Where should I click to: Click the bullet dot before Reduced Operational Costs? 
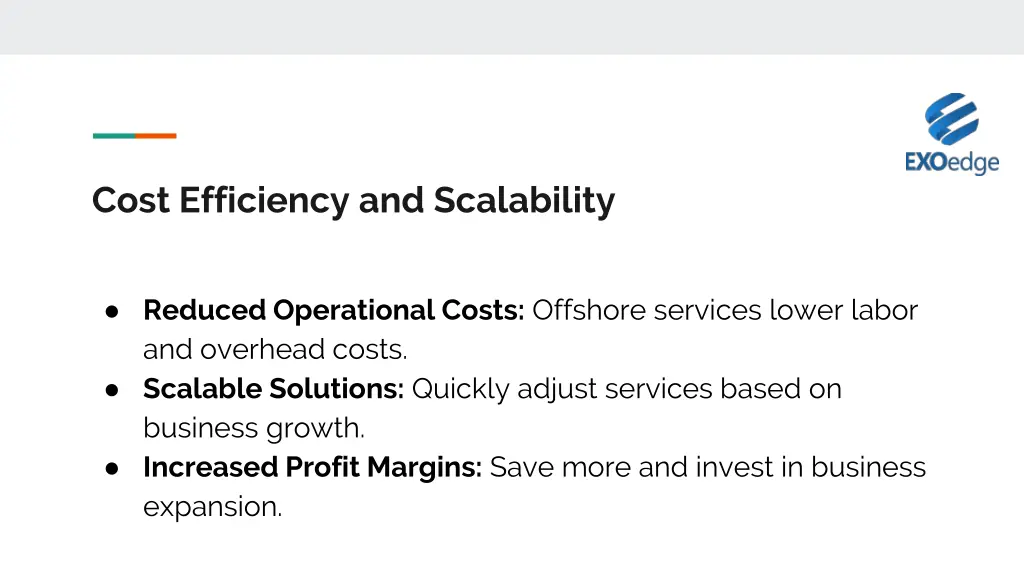112,311
